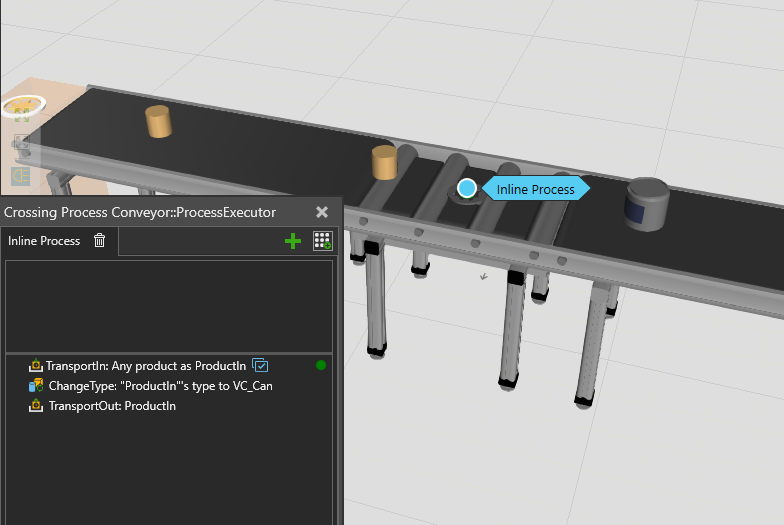Image resolution: width=784 pixels, height=525 pixels.
Task: Click the Inline Process label in viewport
Action: point(535,189)
